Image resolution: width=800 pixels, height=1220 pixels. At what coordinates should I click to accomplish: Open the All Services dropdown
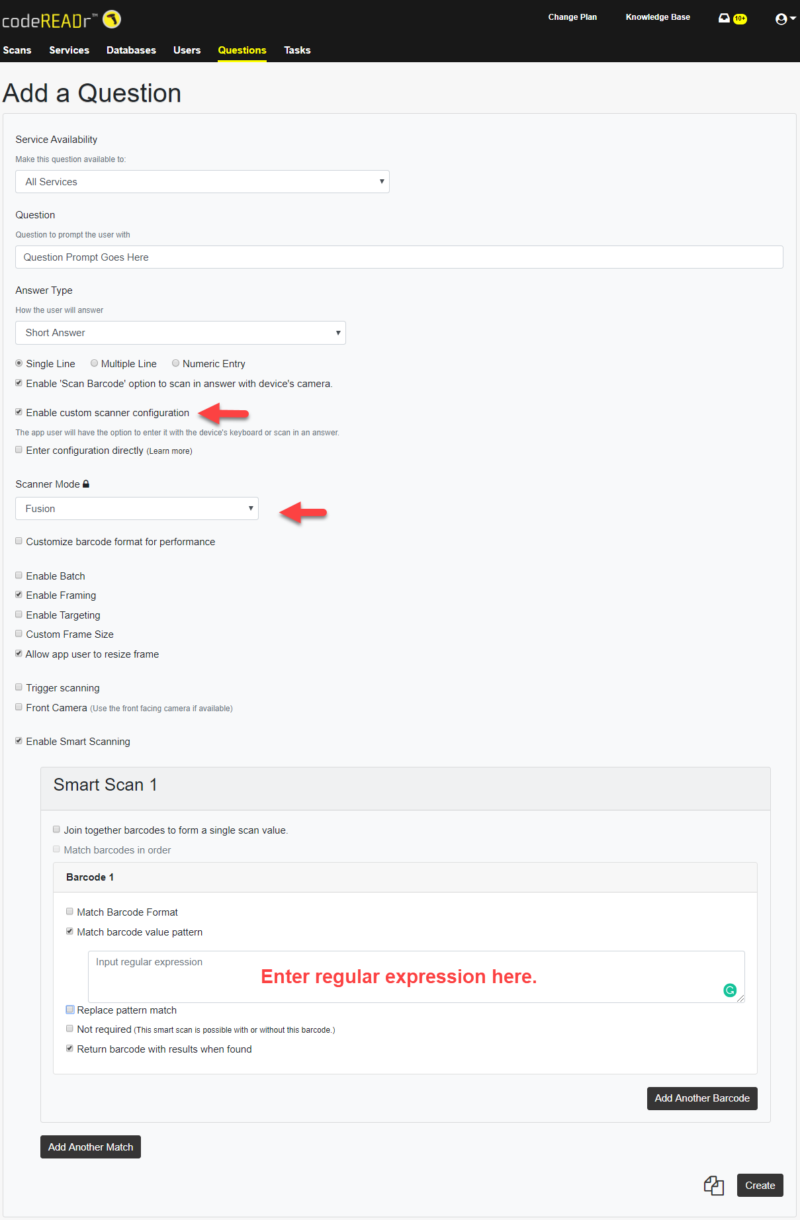[x=202, y=181]
